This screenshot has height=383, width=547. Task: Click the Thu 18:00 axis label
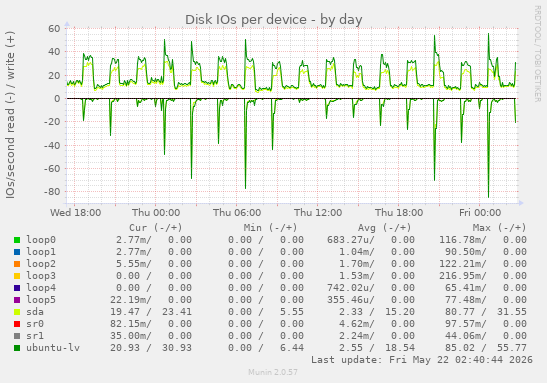pos(399,213)
